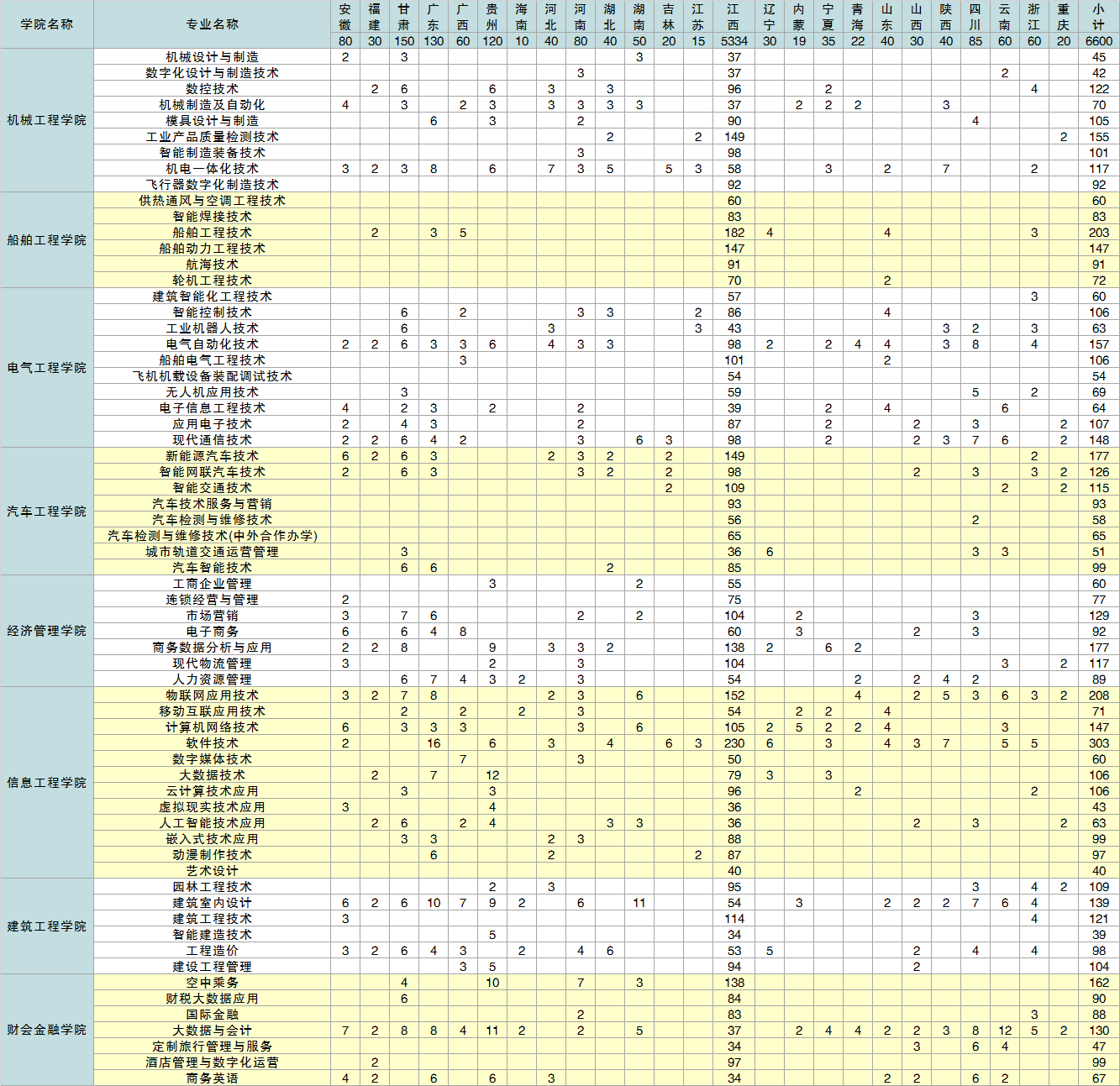1120x1086 pixels.
Task: Click the 汽车工程学院 cell
Action: [47, 512]
